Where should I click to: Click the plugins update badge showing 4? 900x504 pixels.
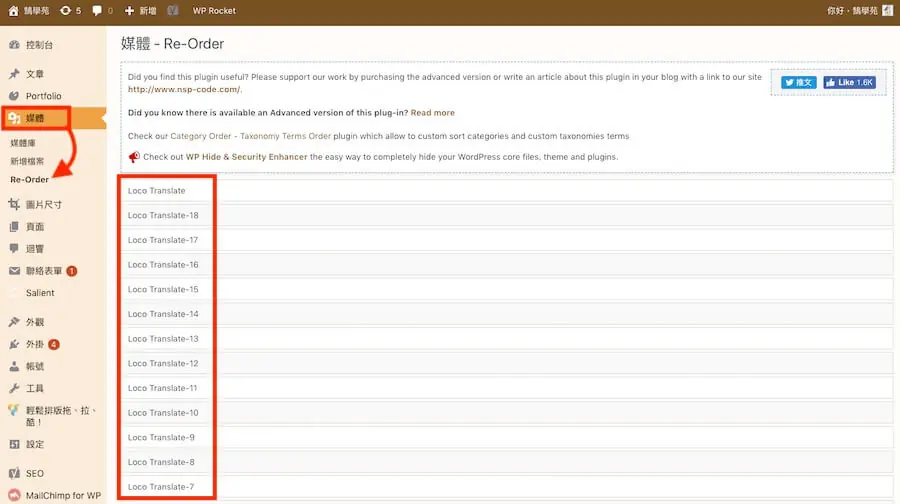coord(54,344)
